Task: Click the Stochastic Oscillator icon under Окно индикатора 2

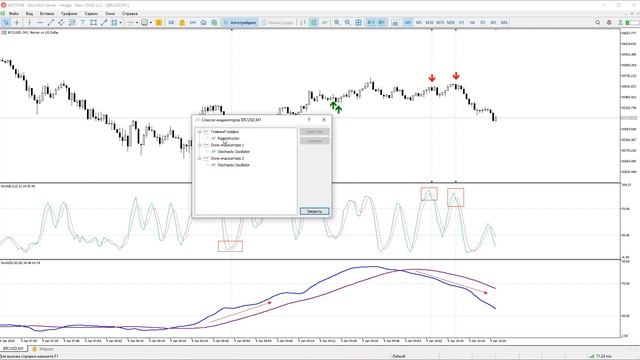Action: pos(213,165)
